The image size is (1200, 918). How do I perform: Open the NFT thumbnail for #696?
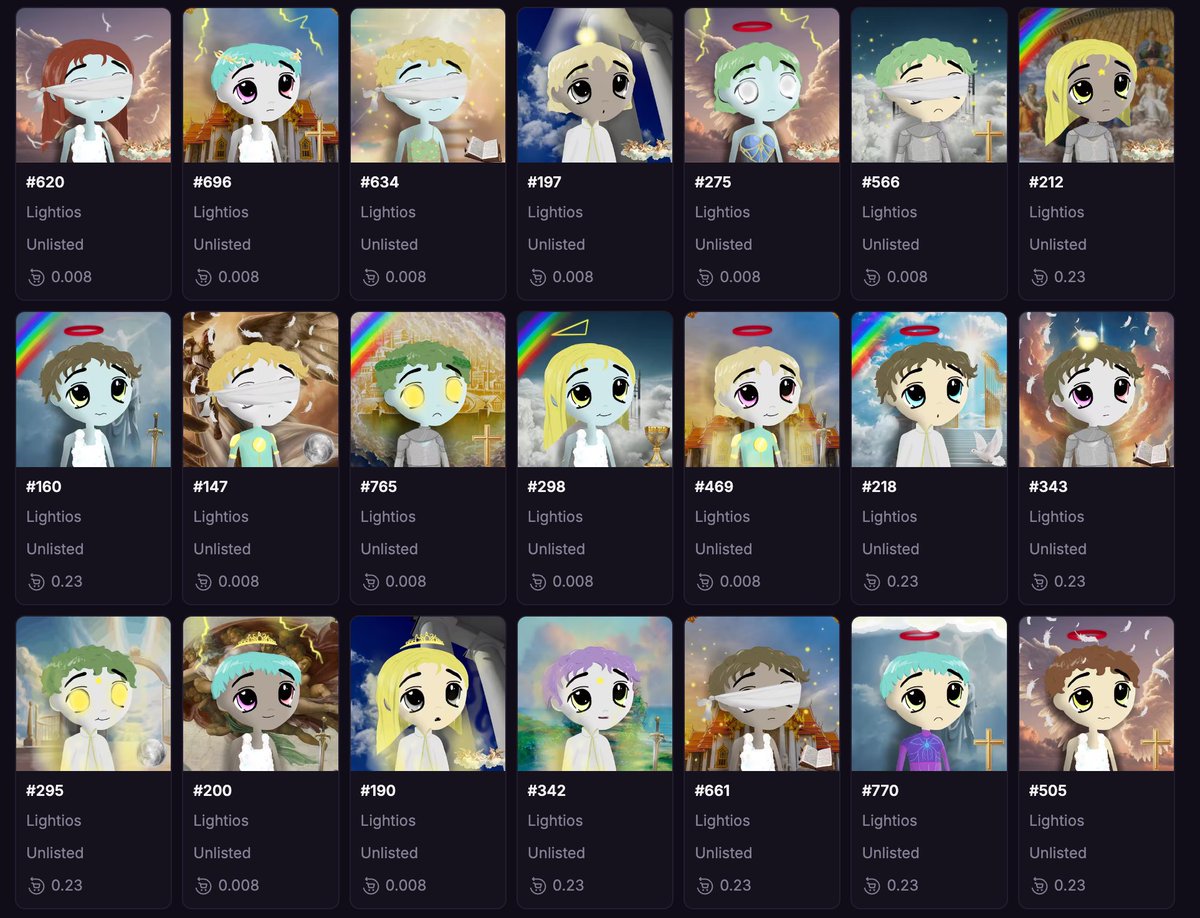(x=261, y=85)
